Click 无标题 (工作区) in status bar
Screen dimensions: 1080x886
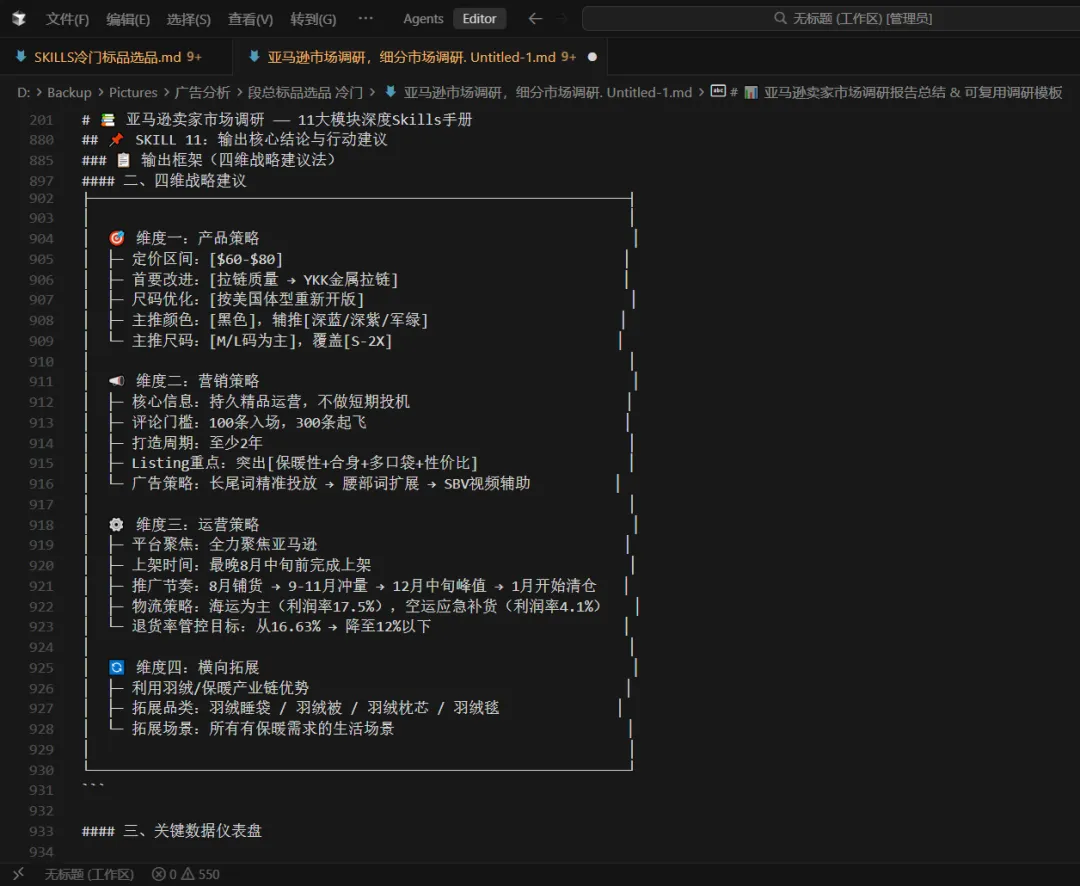(x=89, y=874)
